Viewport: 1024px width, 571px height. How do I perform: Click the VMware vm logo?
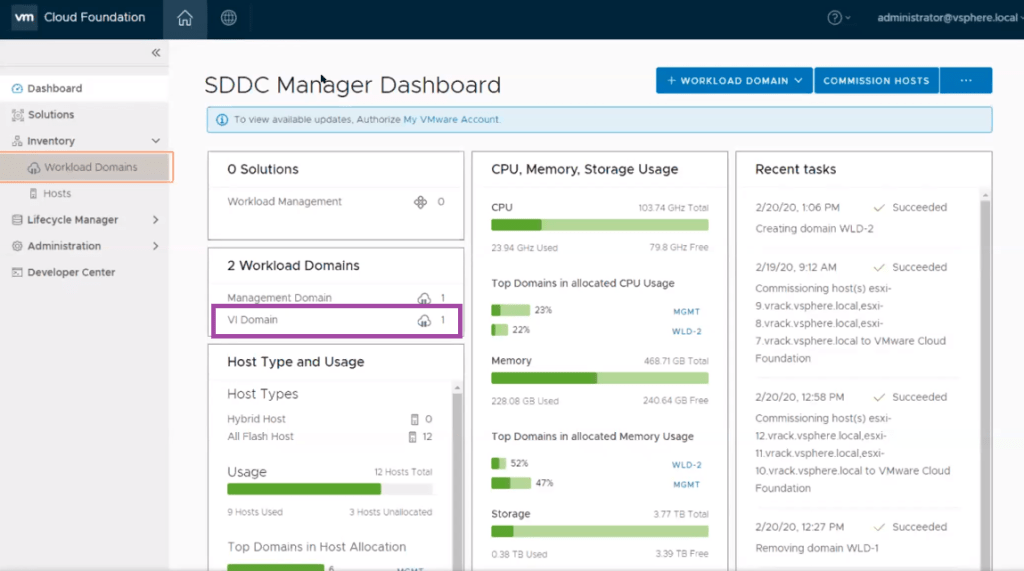24,17
